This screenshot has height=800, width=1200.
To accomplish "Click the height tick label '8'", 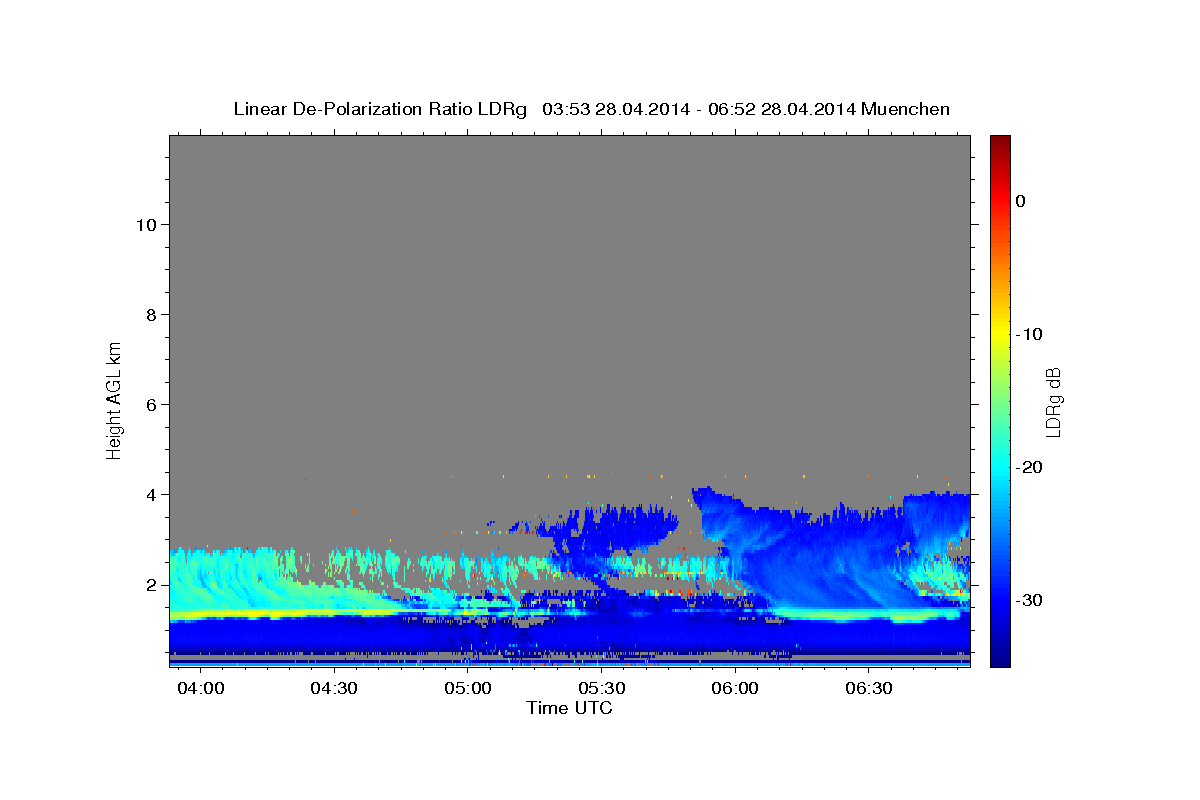I will point(150,314).
